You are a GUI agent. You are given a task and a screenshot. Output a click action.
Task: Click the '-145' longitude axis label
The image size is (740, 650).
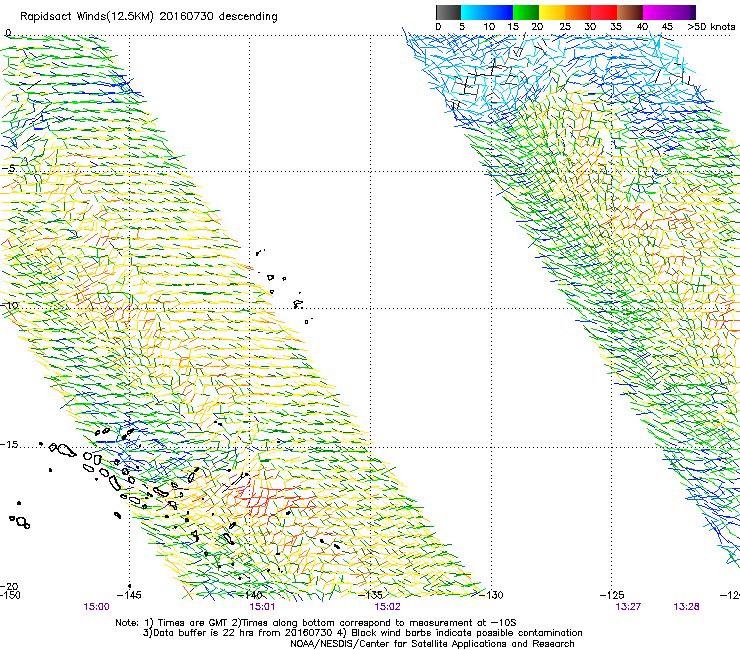point(129,595)
